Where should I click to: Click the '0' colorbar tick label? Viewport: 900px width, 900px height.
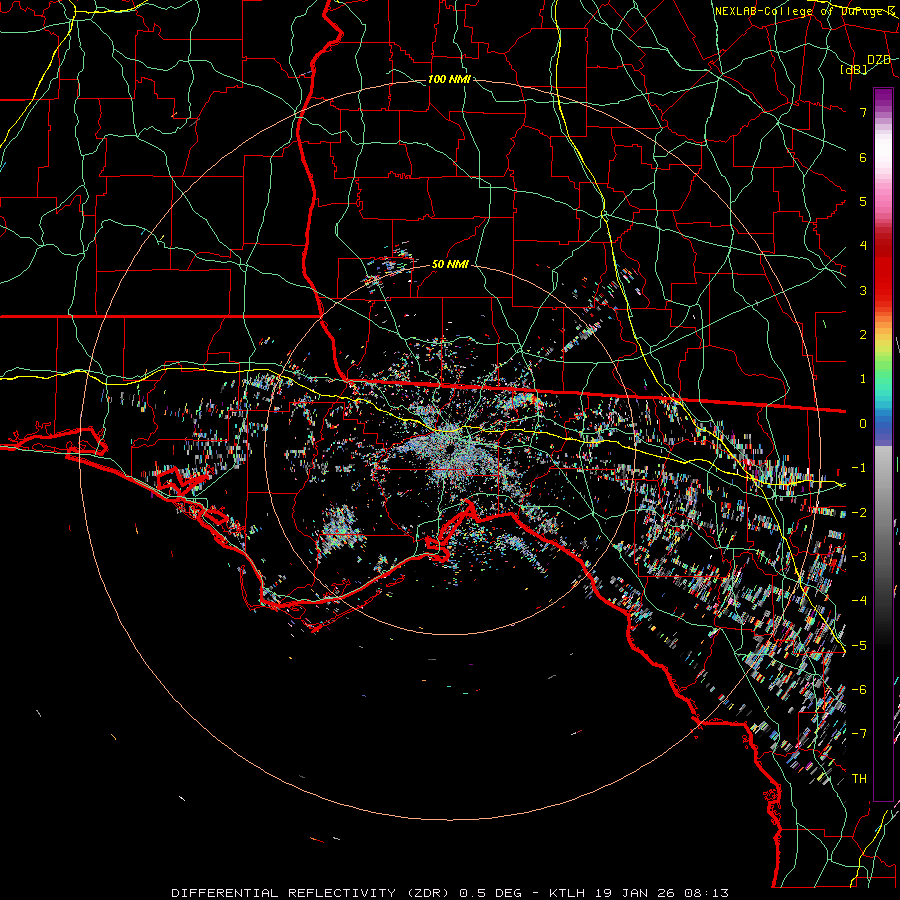863,424
